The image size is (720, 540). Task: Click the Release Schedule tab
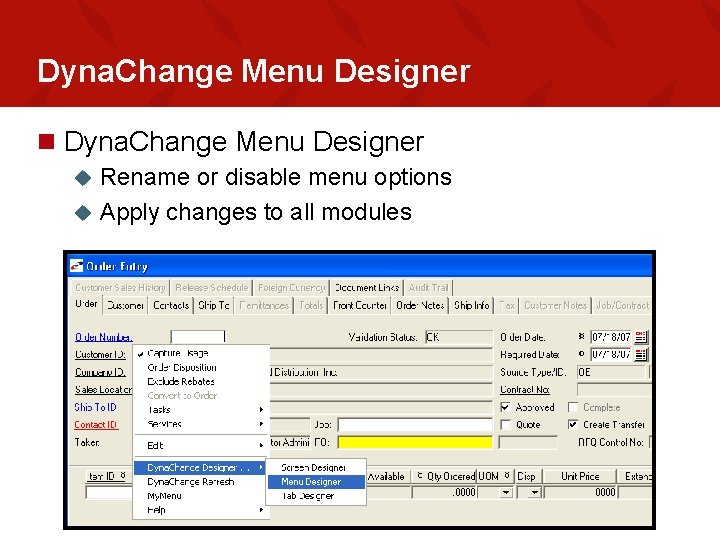coord(212,287)
